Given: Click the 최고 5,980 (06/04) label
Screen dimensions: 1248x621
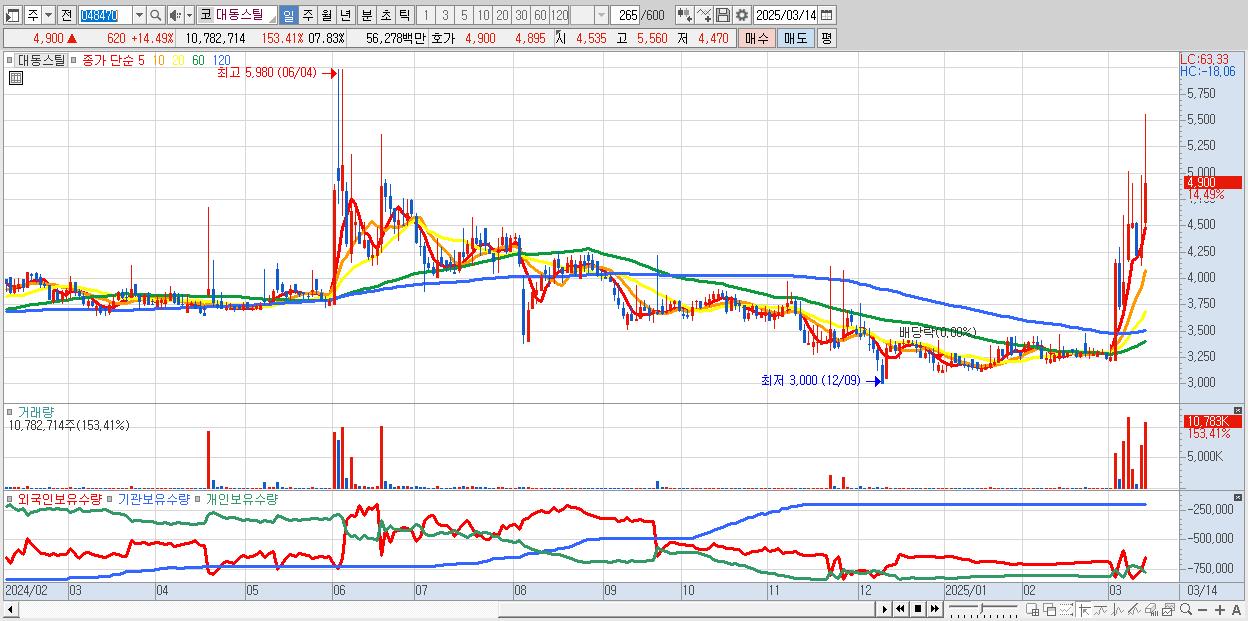Looking at the screenshot, I should click(266, 72).
